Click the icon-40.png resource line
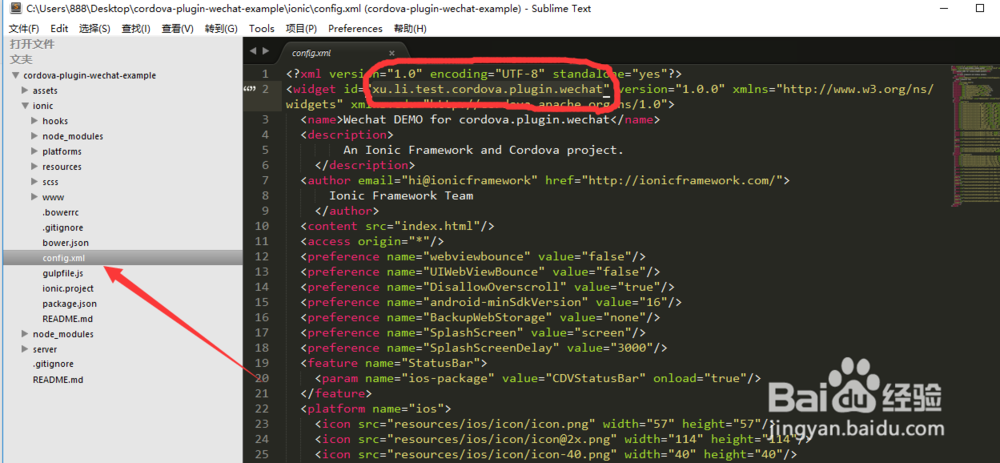This screenshot has width=1000, height=463. (x=555, y=454)
